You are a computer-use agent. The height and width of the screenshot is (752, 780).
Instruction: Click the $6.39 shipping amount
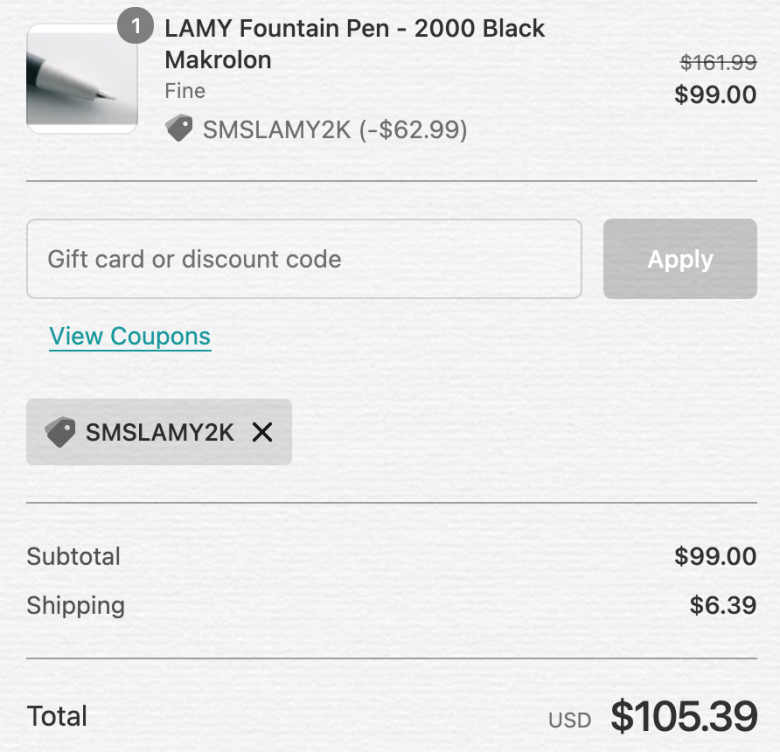point(723,605)
